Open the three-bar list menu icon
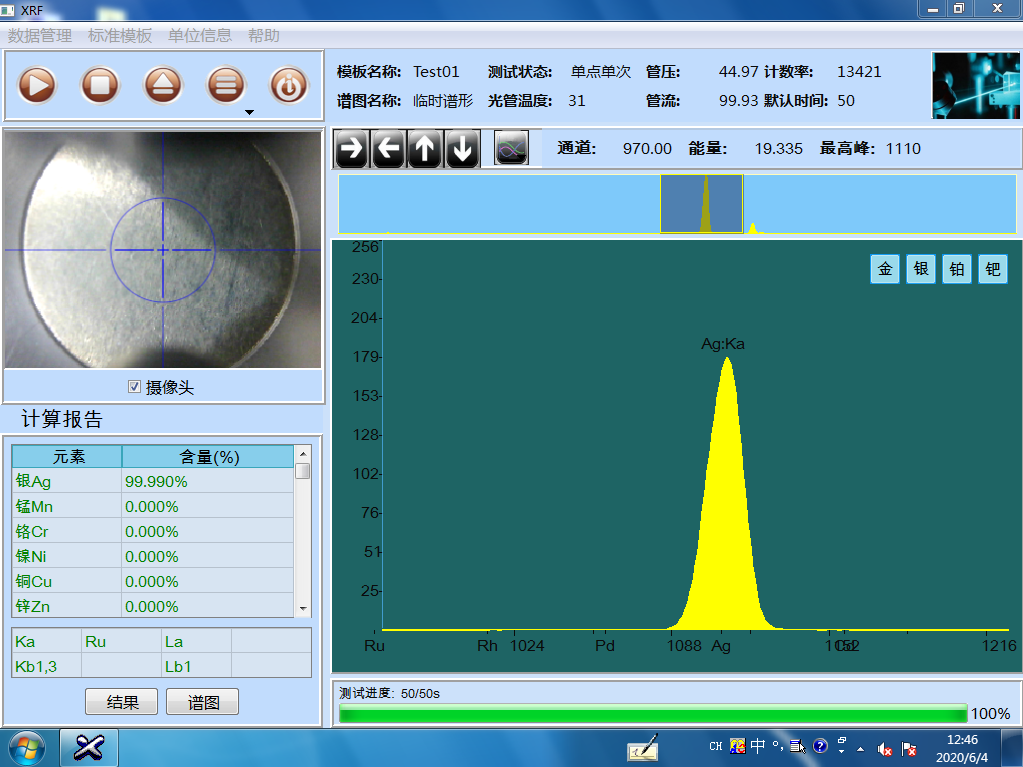This screenshot has width=1023, height=767. tap(226, 86)
